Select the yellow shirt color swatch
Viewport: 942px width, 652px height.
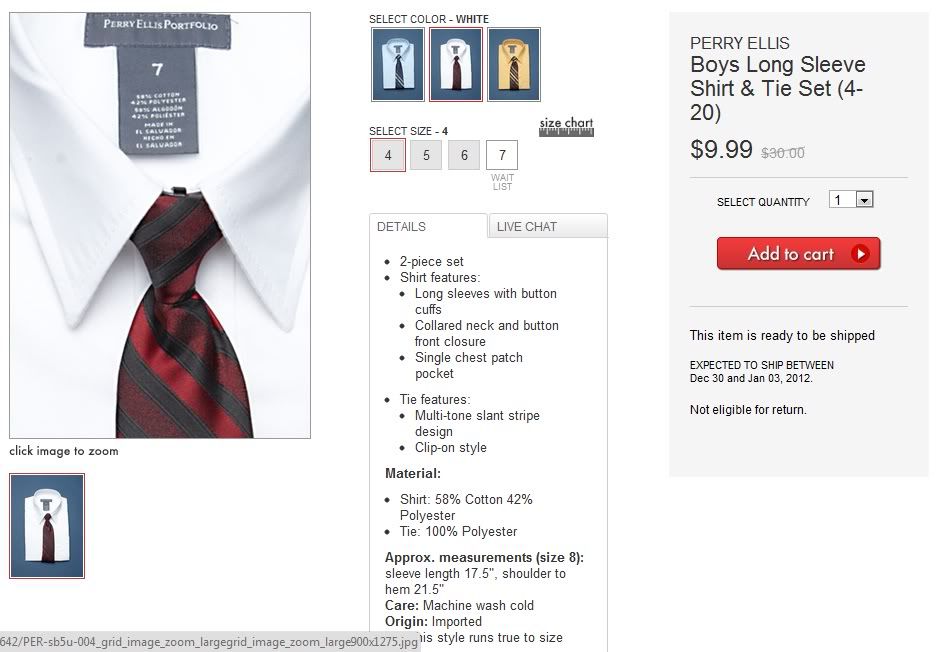514,64
